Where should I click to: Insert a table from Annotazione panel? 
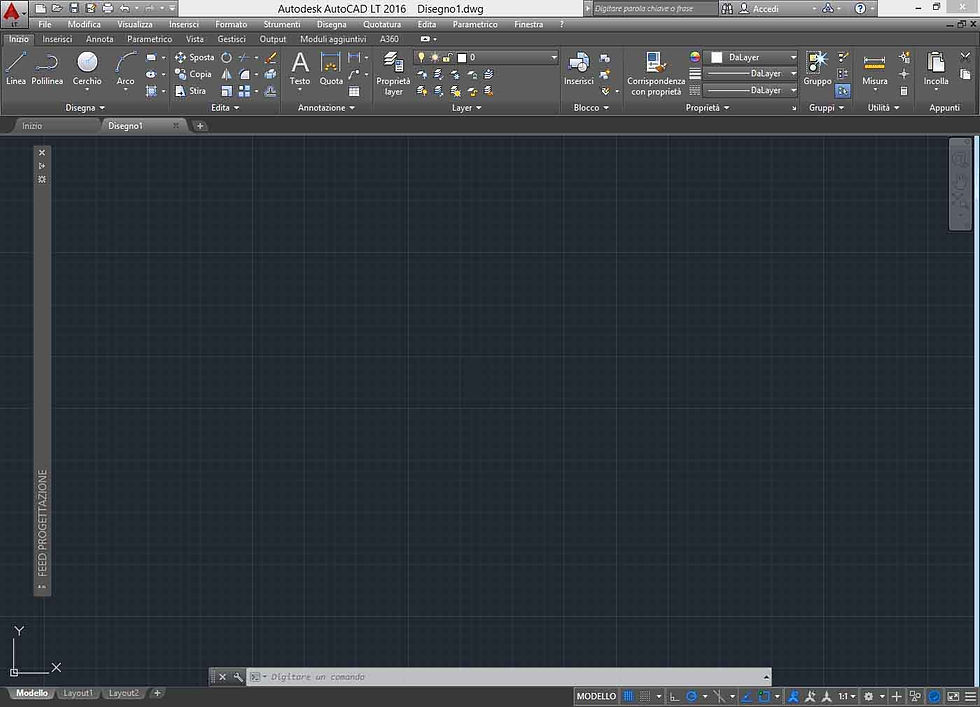354,91
